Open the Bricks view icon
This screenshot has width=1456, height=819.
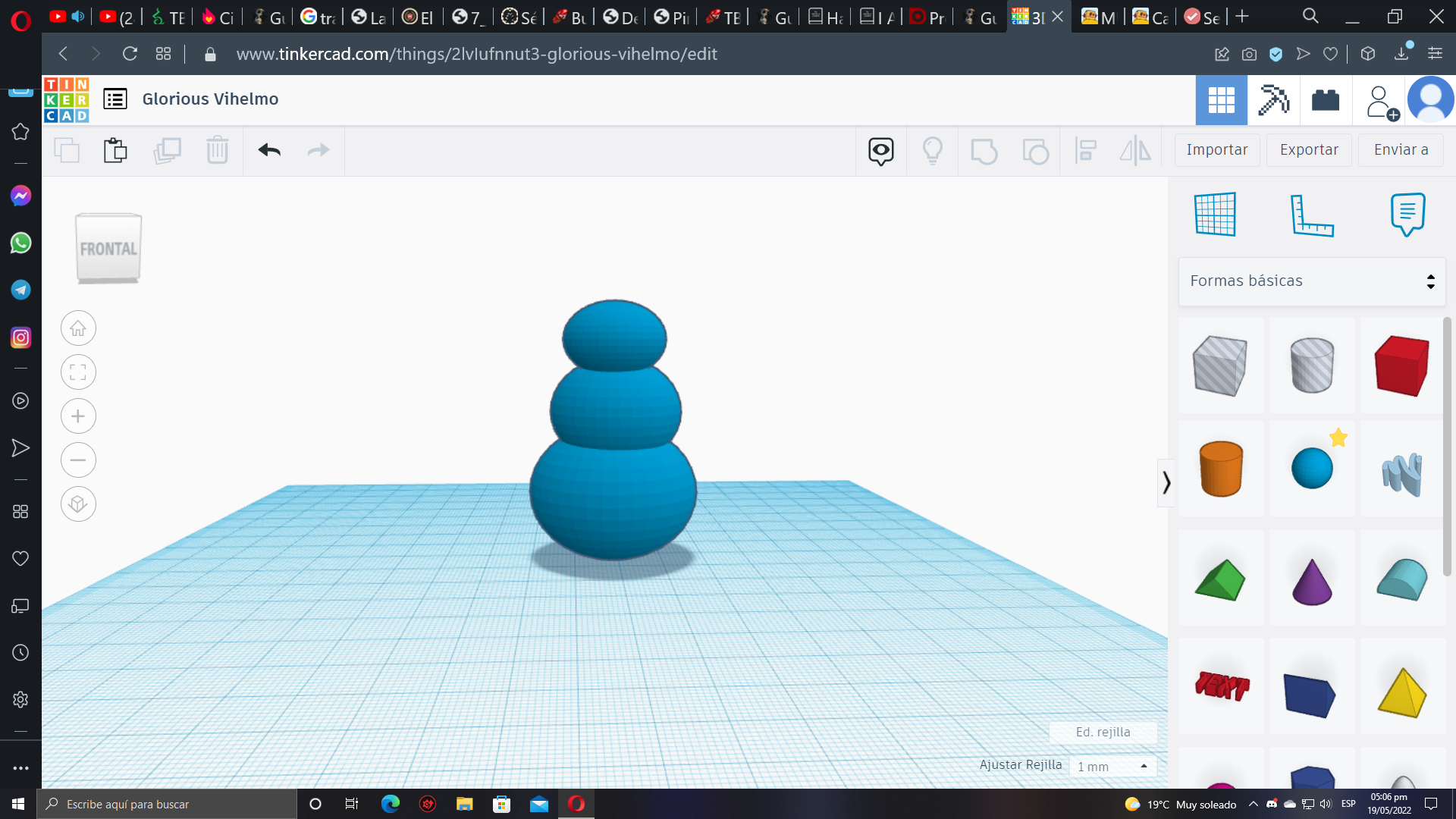pos(1325,100)
